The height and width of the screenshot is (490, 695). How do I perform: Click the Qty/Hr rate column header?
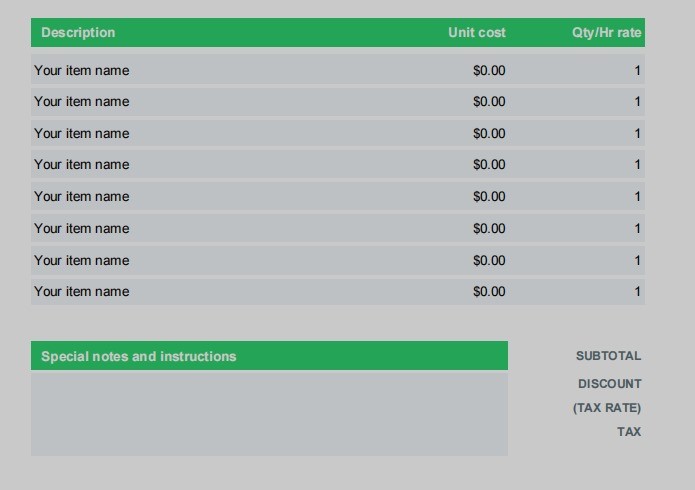[606, 33]
